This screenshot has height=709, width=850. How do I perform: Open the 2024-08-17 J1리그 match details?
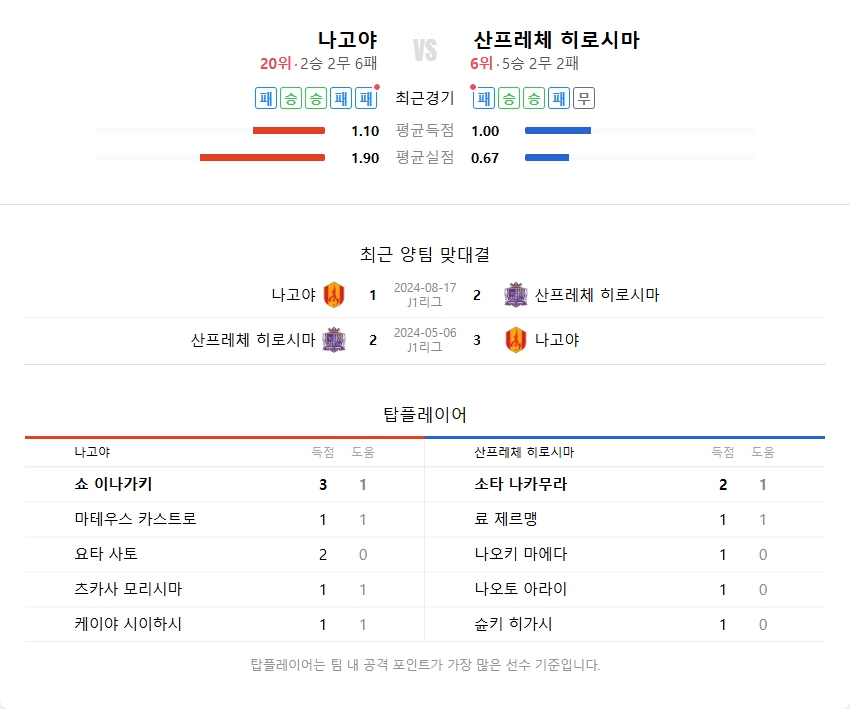(x=425, y=295)
